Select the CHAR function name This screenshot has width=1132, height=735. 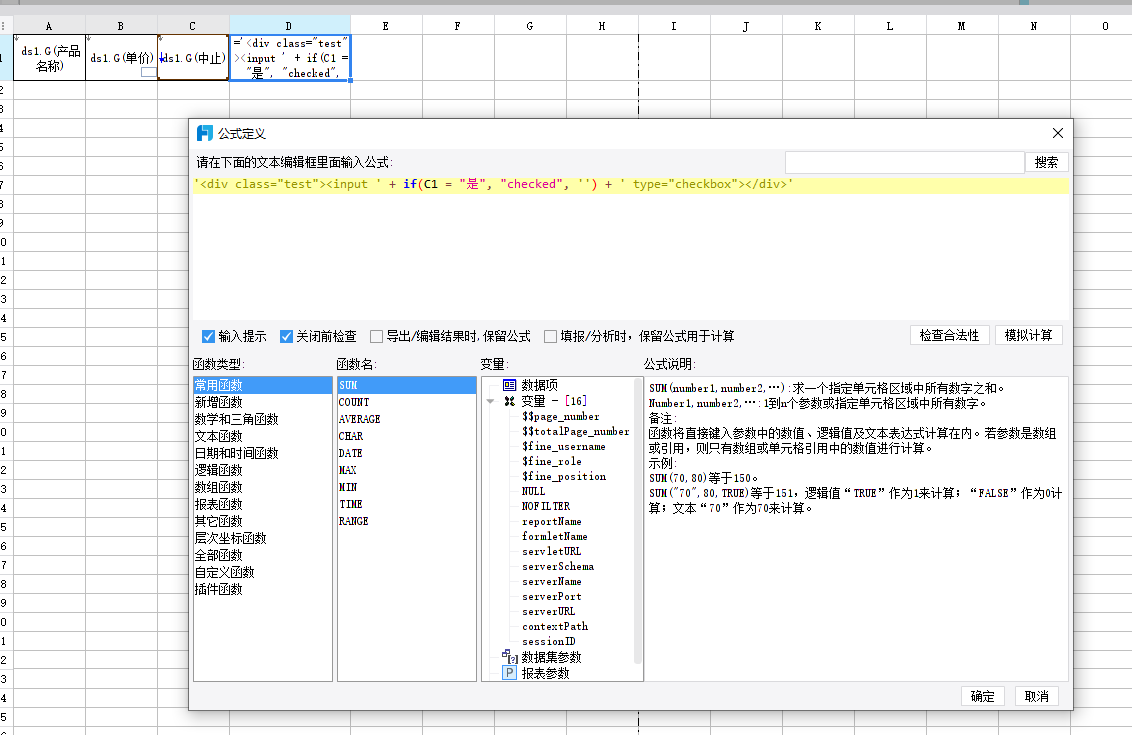coord(406,437)
